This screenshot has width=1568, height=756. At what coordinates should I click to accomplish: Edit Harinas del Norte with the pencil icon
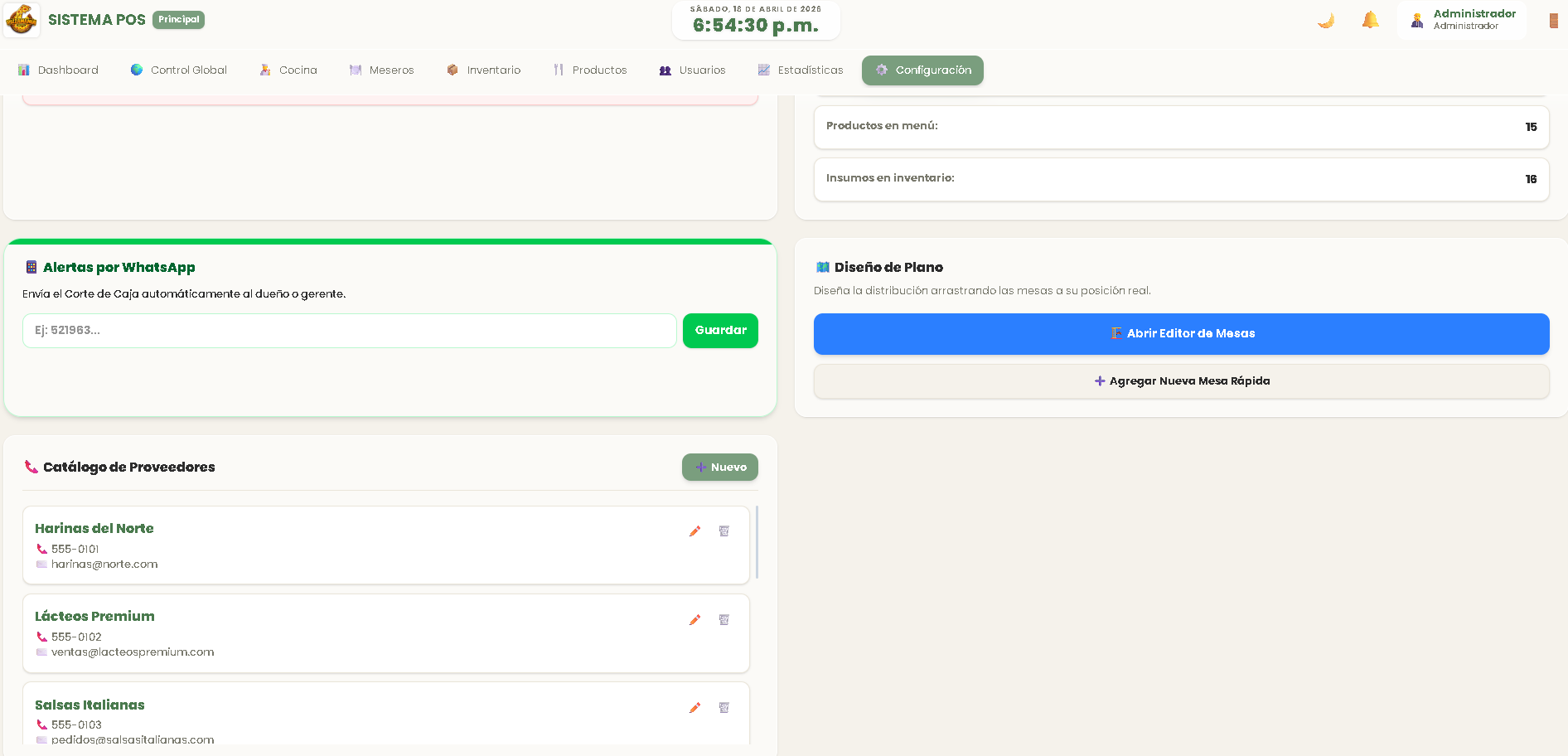click(x=694, y=531)
